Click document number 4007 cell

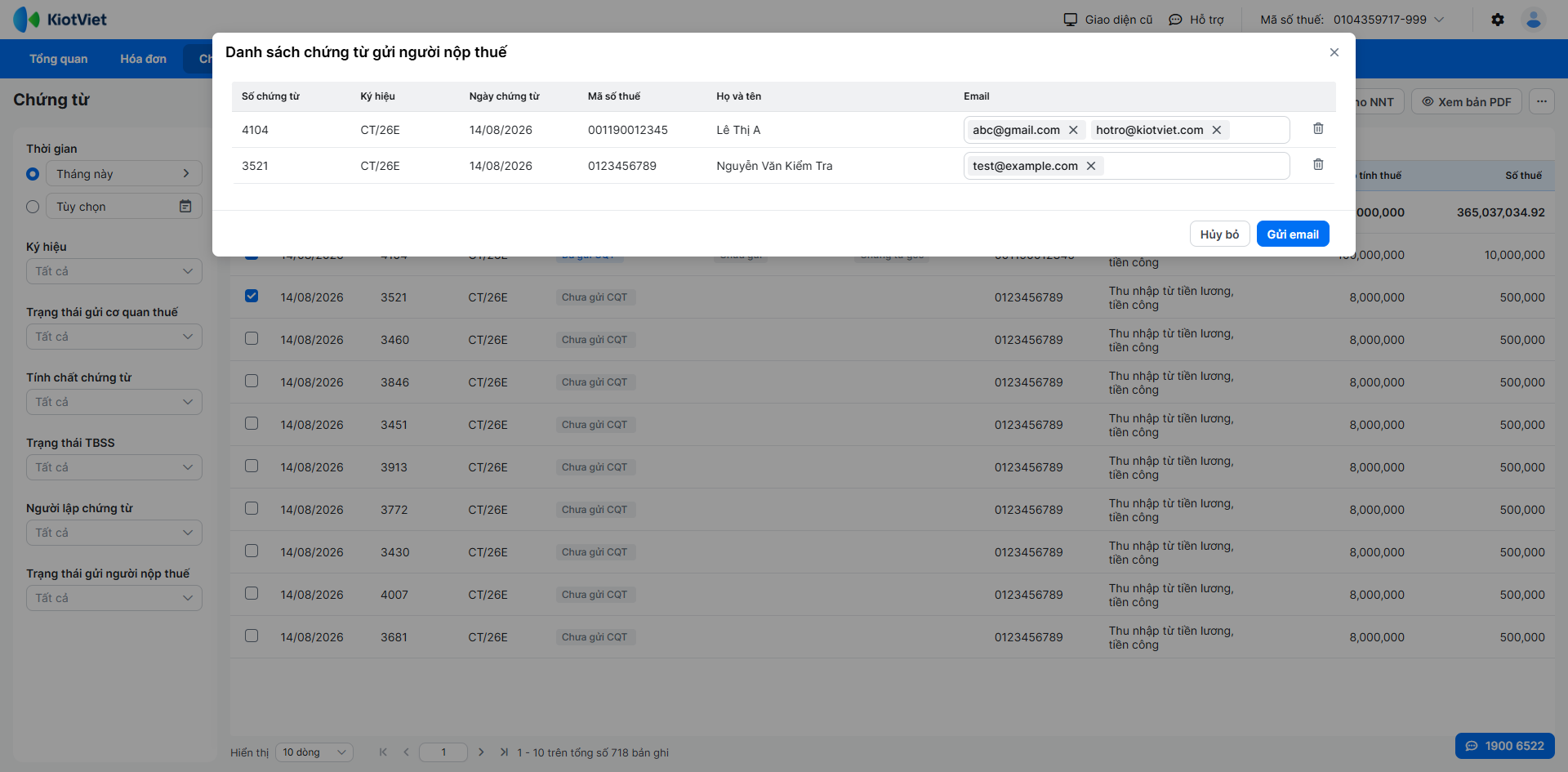[x=394, y=595]
